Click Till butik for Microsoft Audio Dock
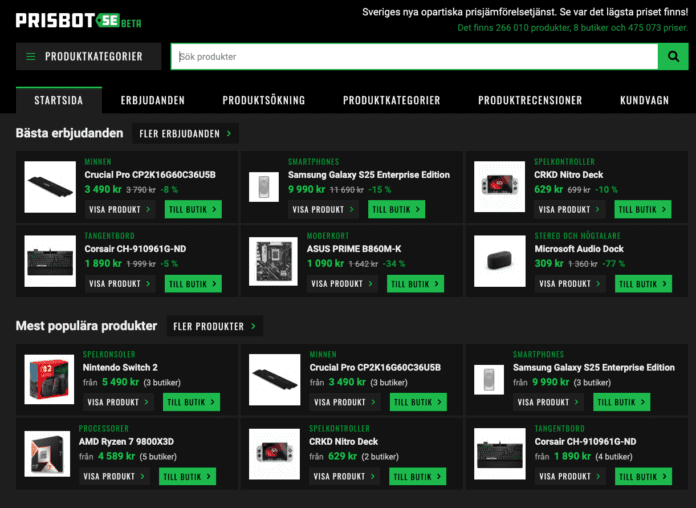Viewport: 696px width, 508px height. 643,284
